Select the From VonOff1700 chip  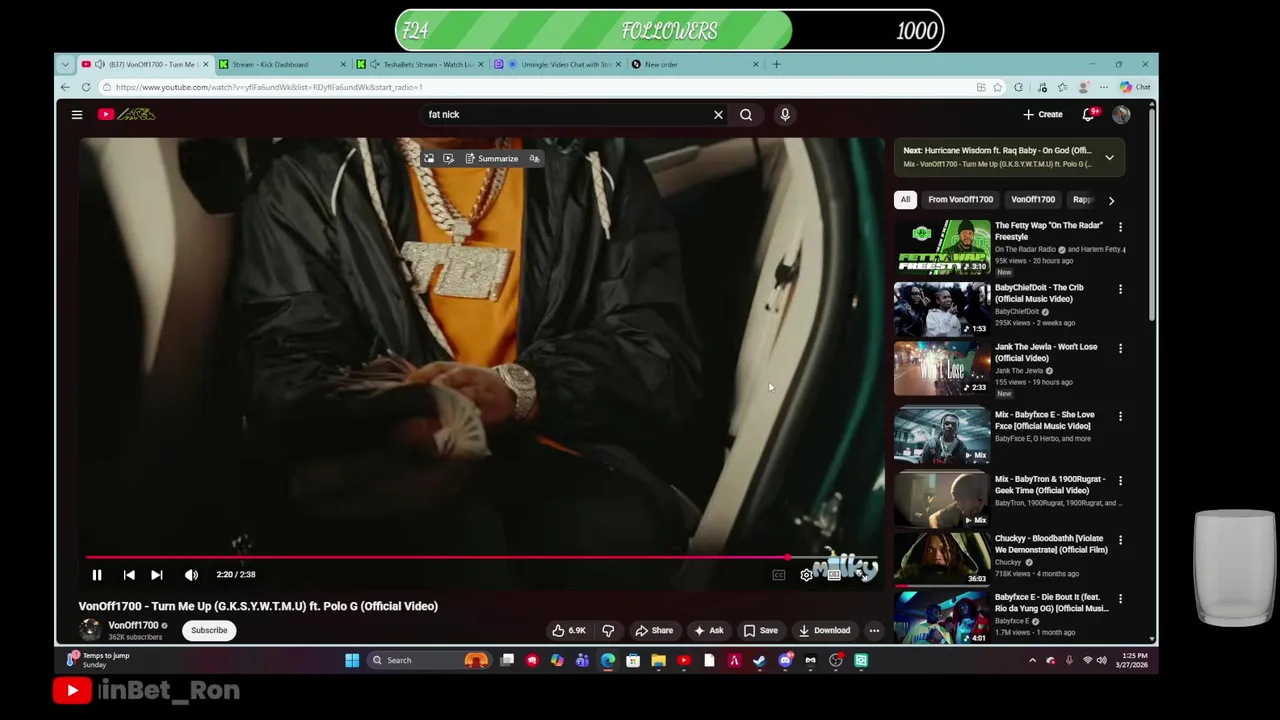tap(960, 199)
